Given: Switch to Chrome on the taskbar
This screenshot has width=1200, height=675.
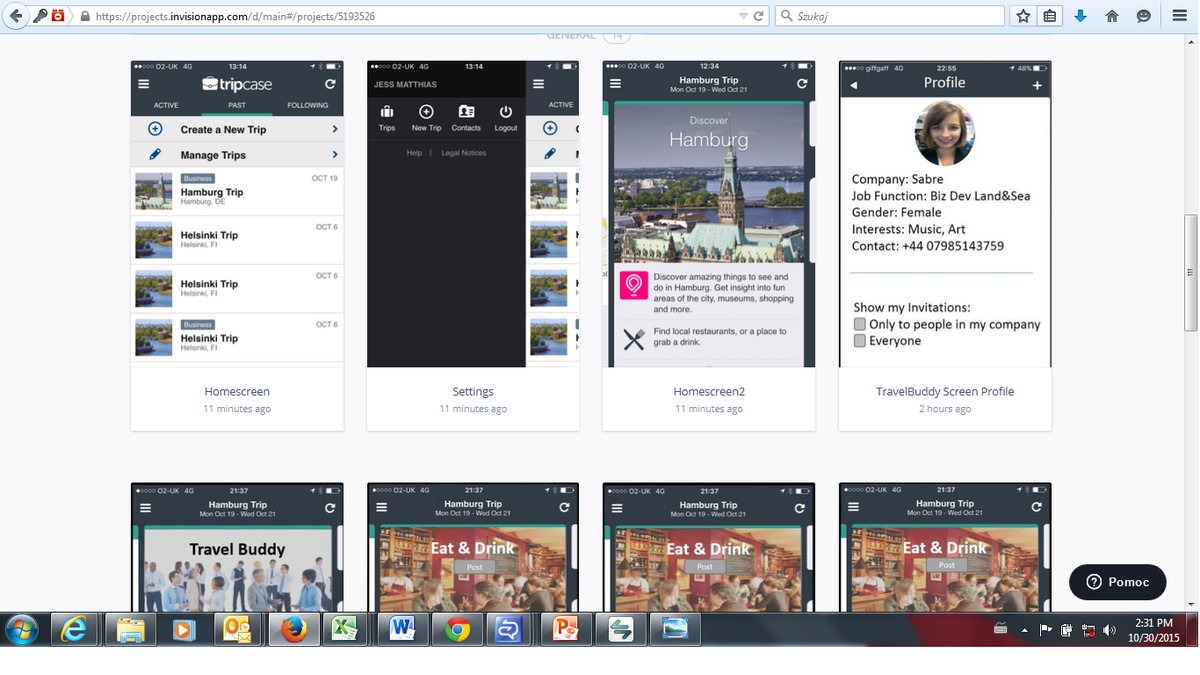Looking at the screenshot, I should [x=458, y=629].
